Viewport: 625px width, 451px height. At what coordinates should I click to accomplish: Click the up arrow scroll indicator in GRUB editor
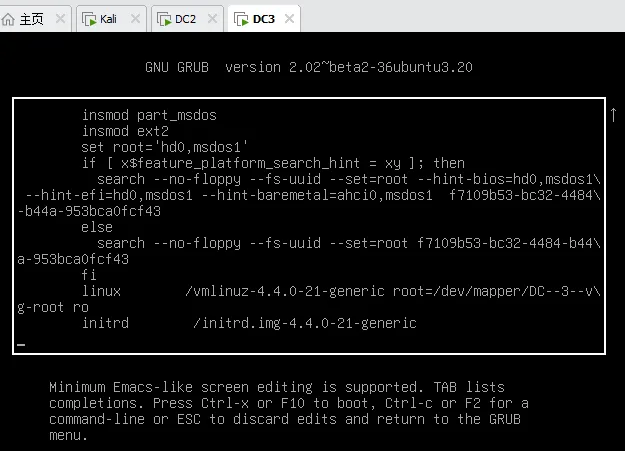(x=613, y=115)
